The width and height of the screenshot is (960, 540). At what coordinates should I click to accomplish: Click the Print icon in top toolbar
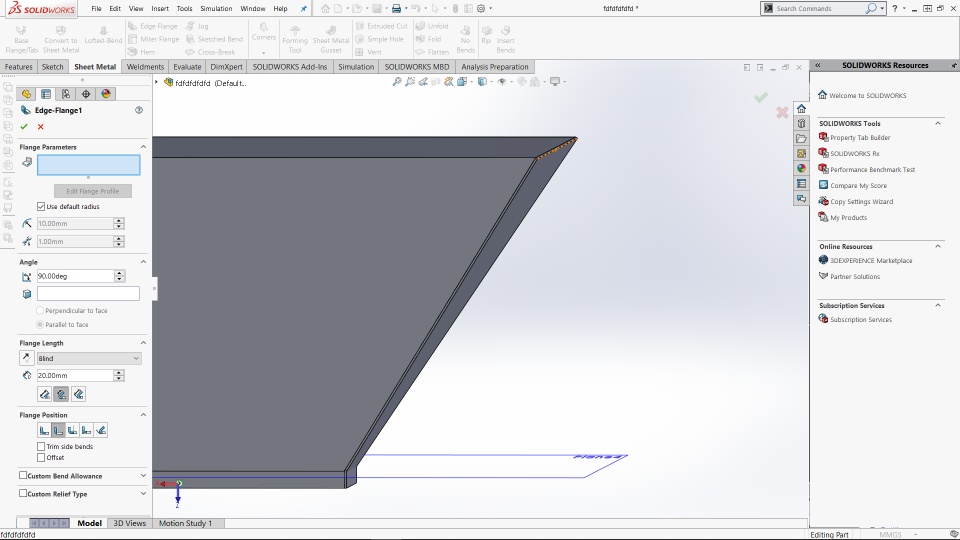pyautogui.click(x=396, y=9)
